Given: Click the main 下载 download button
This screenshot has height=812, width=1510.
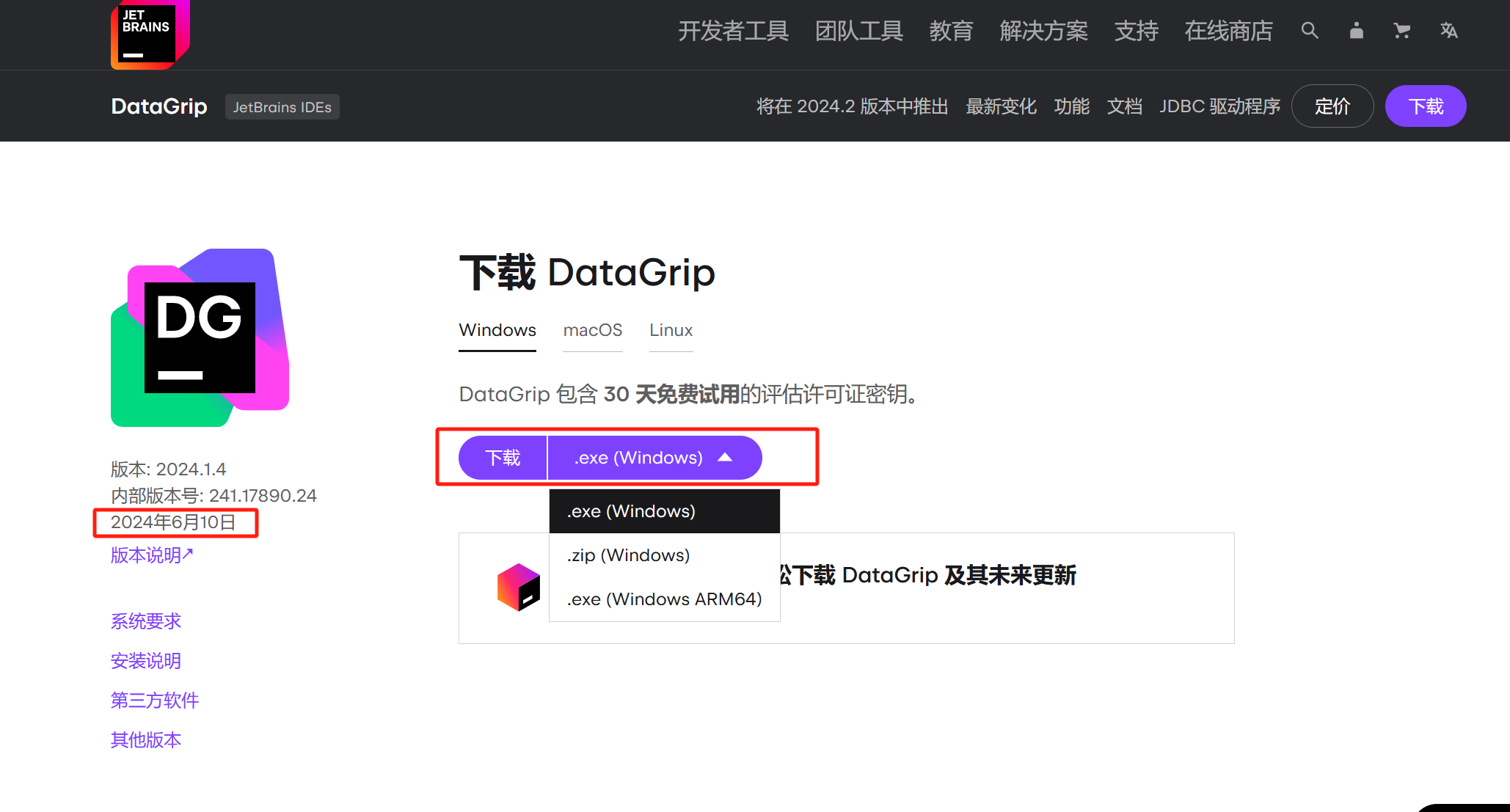Looking at the screenshot, I should [x=503, y=458].
